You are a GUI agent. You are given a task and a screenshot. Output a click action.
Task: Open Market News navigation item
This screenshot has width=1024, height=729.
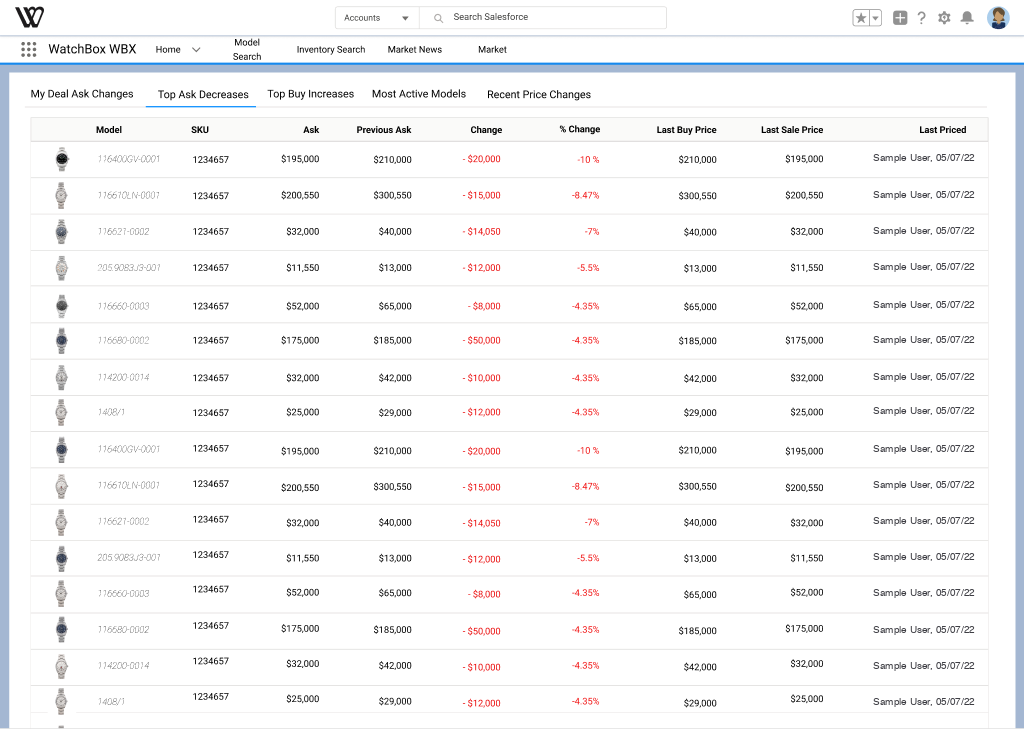pyautogui.click(x=415, y=50)
